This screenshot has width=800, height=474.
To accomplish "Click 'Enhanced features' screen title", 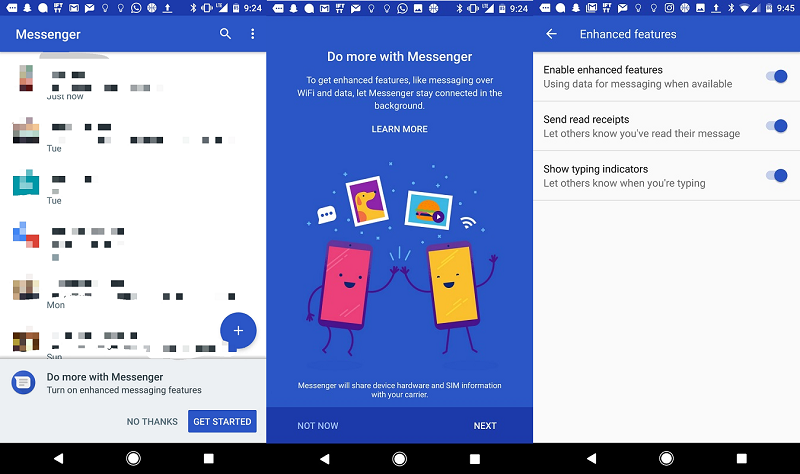I will pyautogui.click(x=628, y=34).
